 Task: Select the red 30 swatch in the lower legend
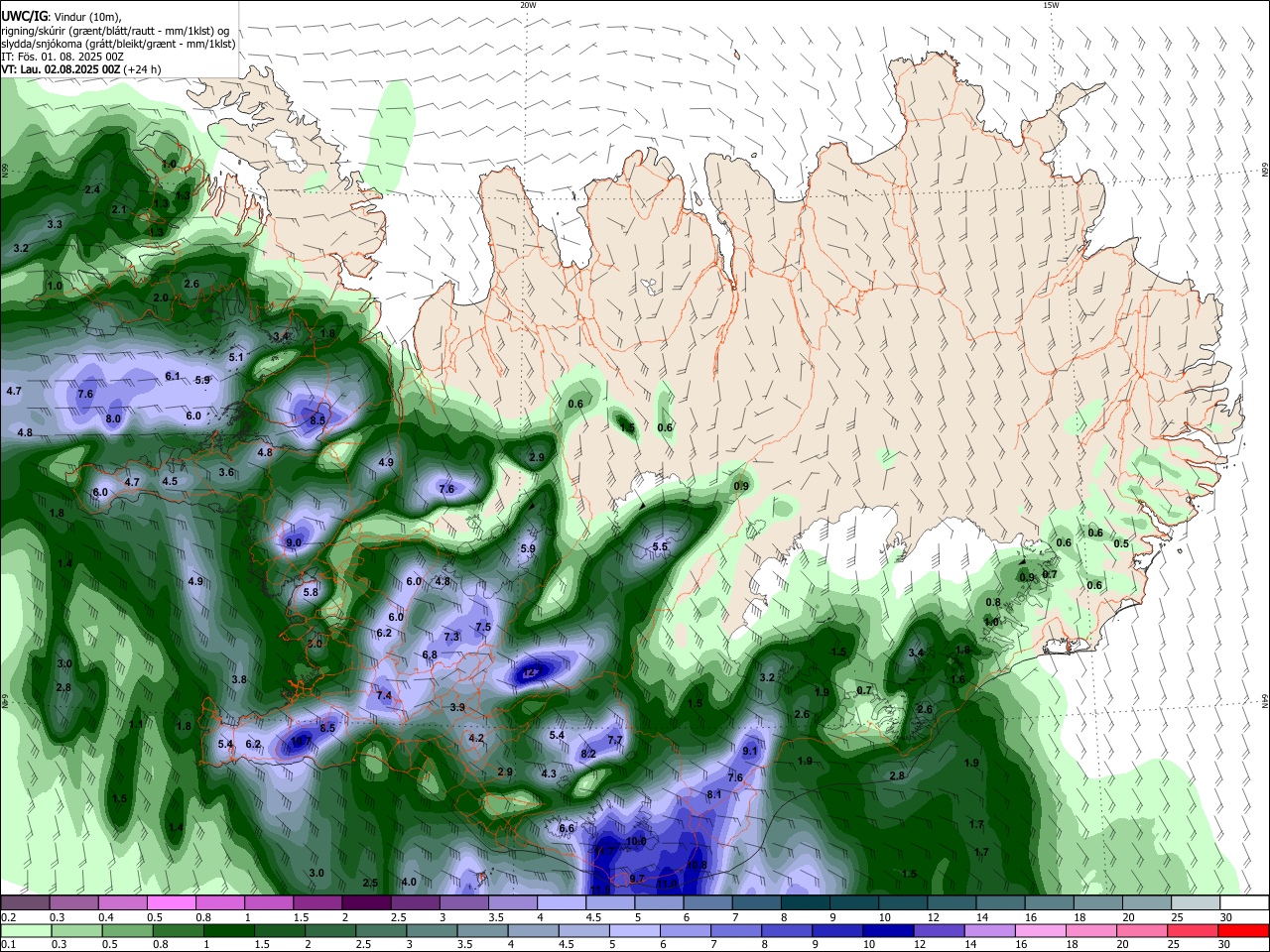1243,930
